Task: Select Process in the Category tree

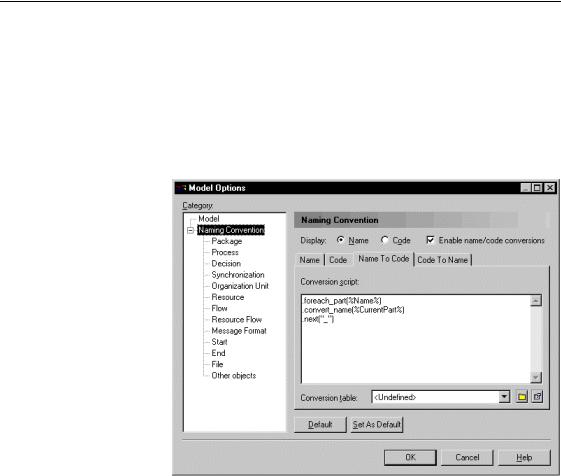Action: coord(225,252)
